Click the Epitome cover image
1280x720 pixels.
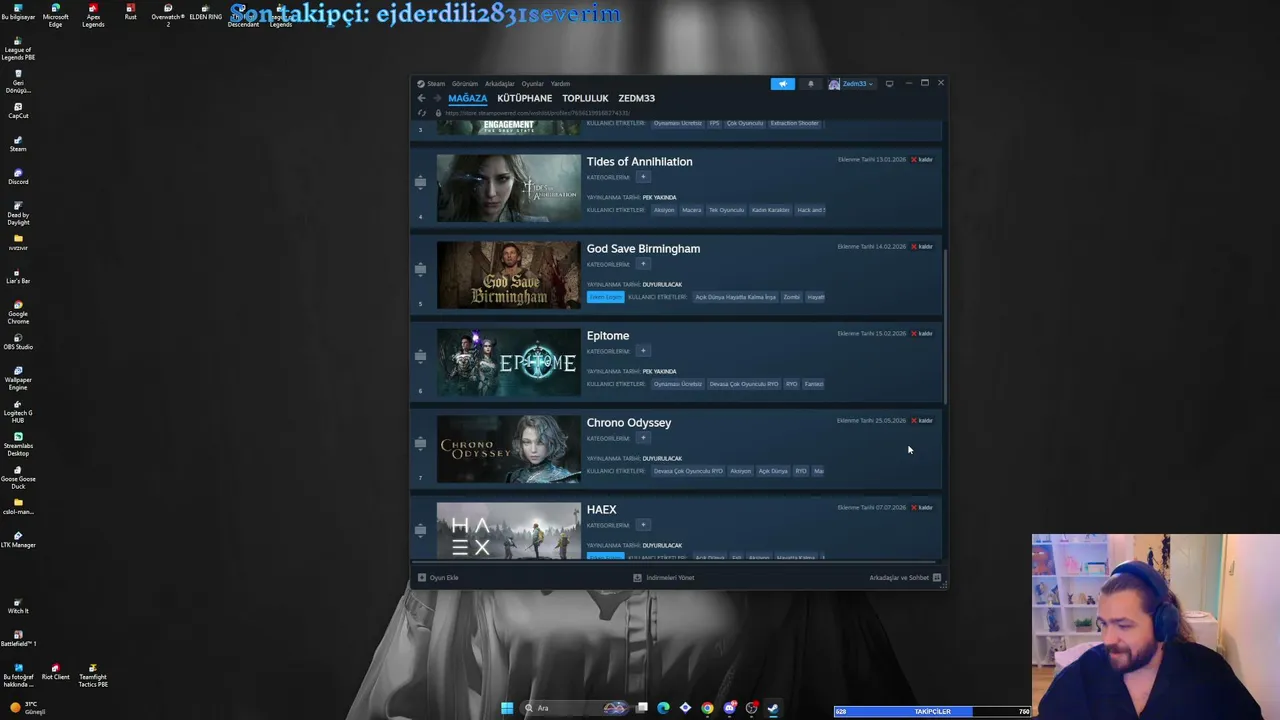click(508, 362)
